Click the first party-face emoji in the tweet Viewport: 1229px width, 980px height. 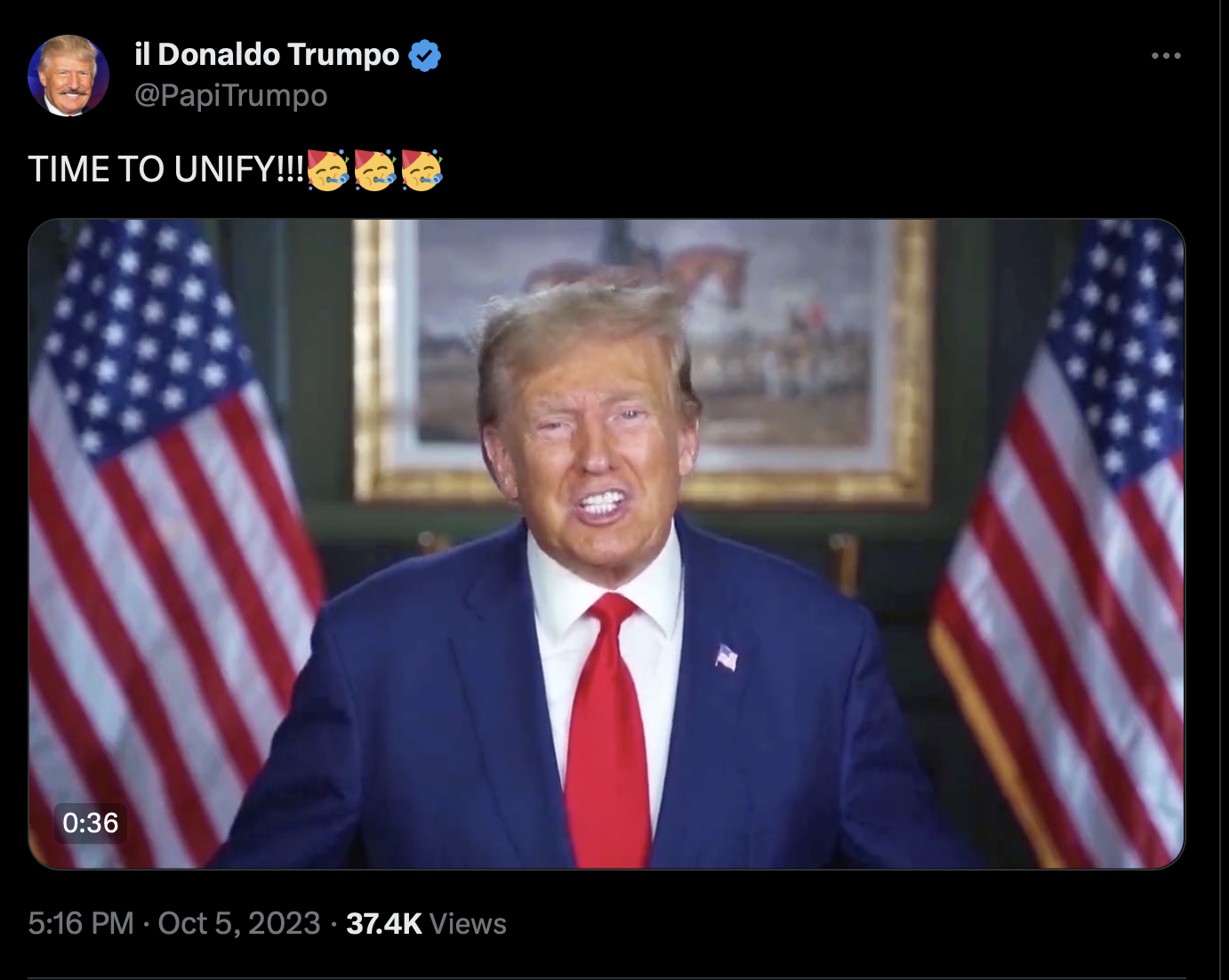coord(327,169)
